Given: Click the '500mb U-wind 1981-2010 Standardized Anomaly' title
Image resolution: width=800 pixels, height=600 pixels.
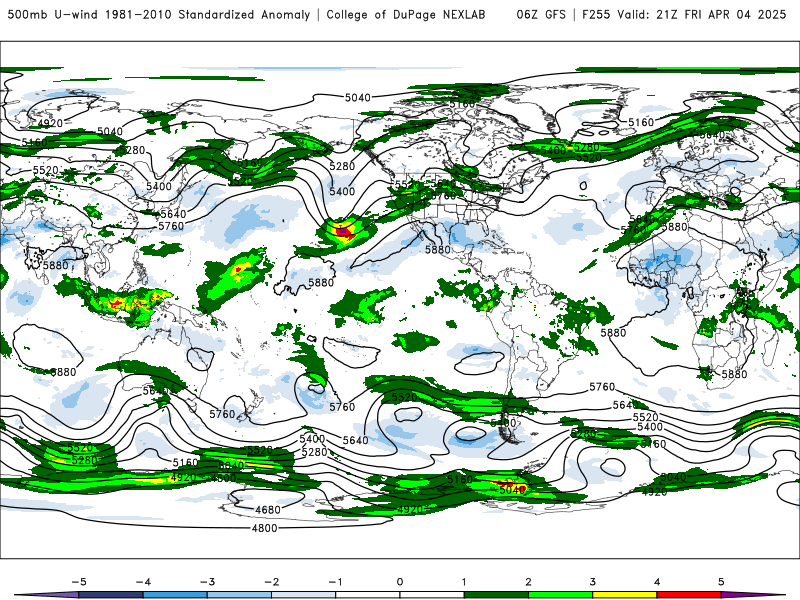Looking at the screenshot, I should (x=159, y=15).
